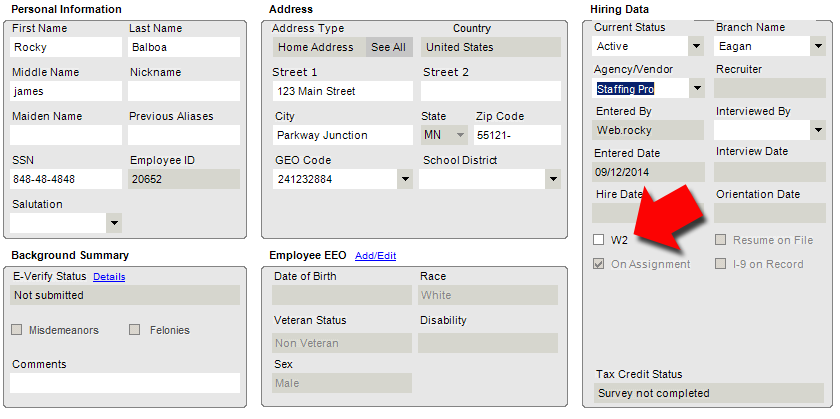The height and width of the screenshot is (419, 840).
Task: Expand the Agency/Vendor dropdown
Action: click(696, 88)
